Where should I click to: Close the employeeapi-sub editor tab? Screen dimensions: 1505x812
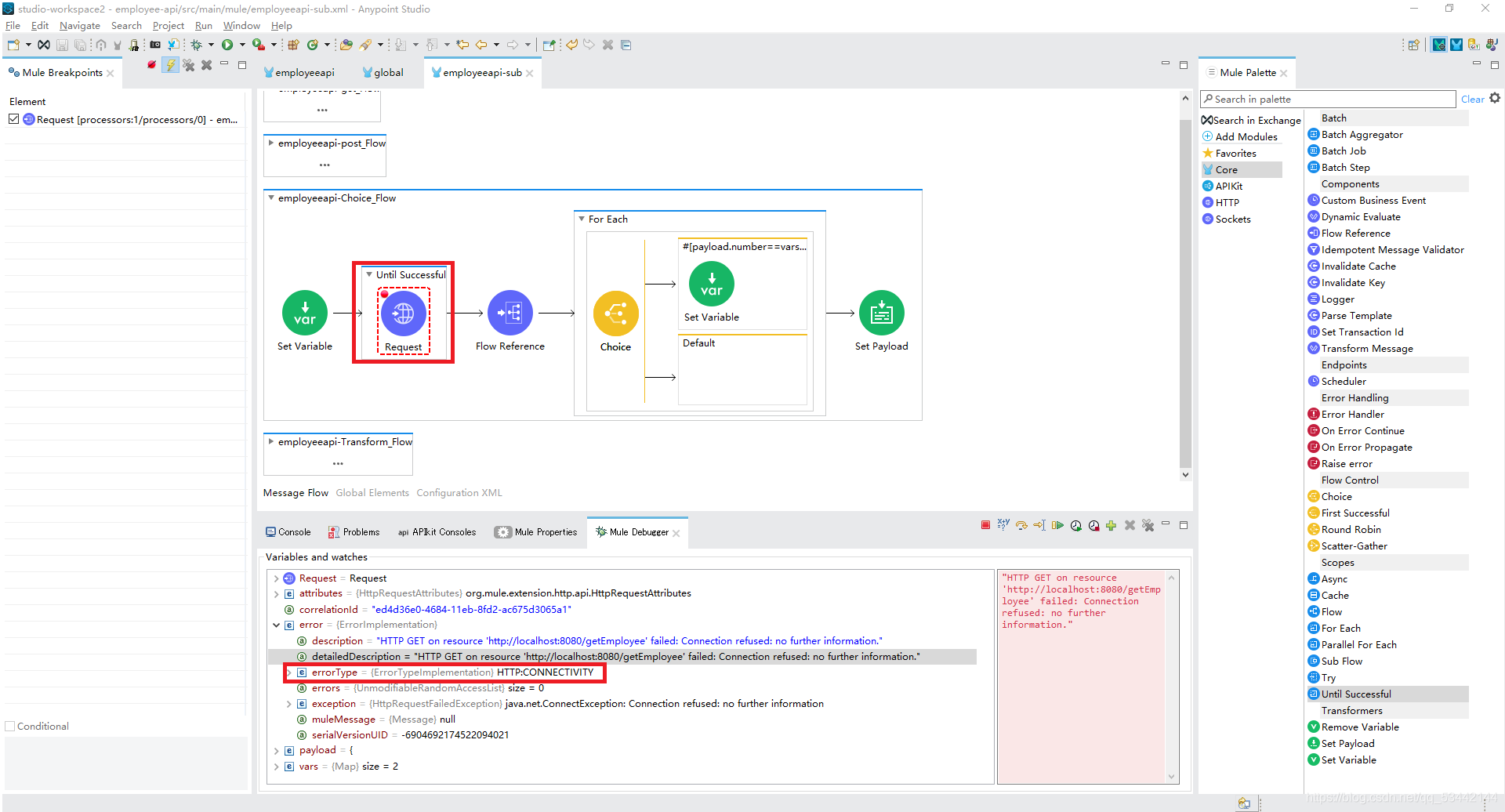tap(530, 73)
